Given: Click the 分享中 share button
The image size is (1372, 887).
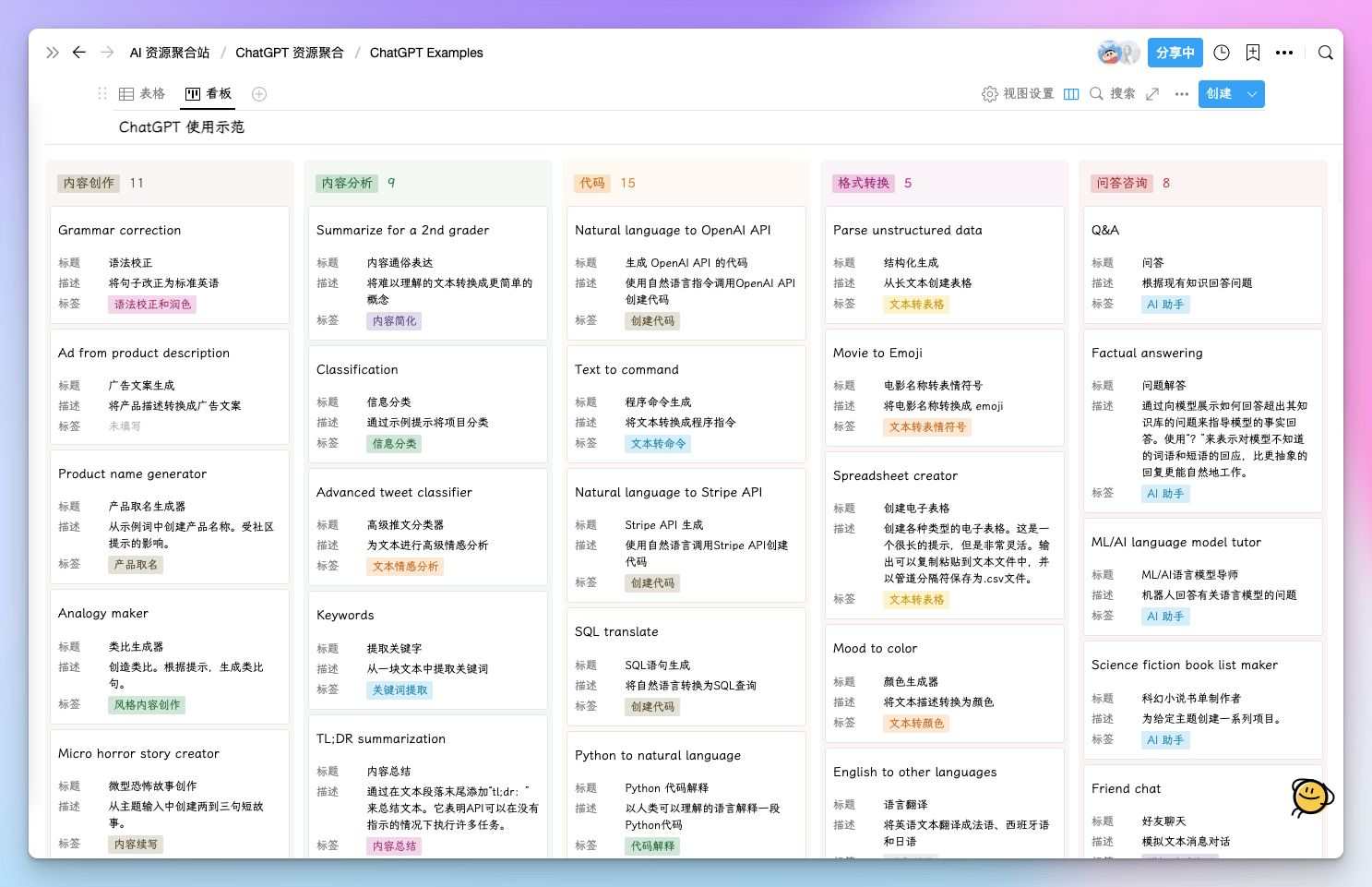Looking at the screenshot, I should (x=1175, y=53).
